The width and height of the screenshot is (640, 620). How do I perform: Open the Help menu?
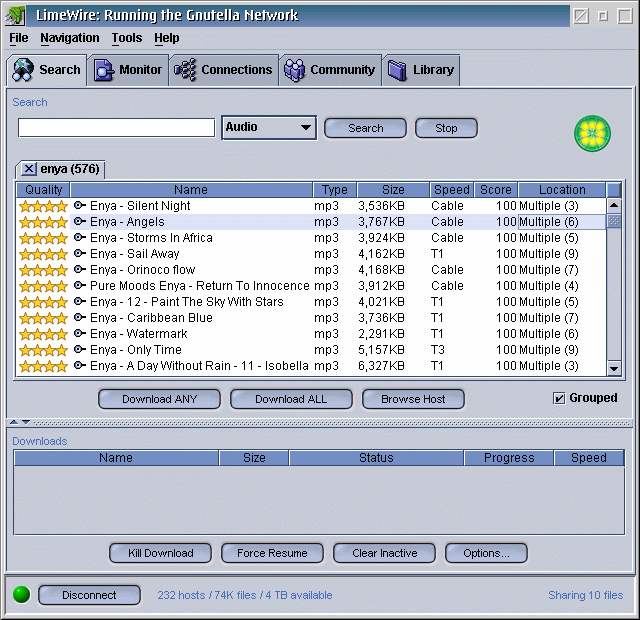click(x=167, y=38)
